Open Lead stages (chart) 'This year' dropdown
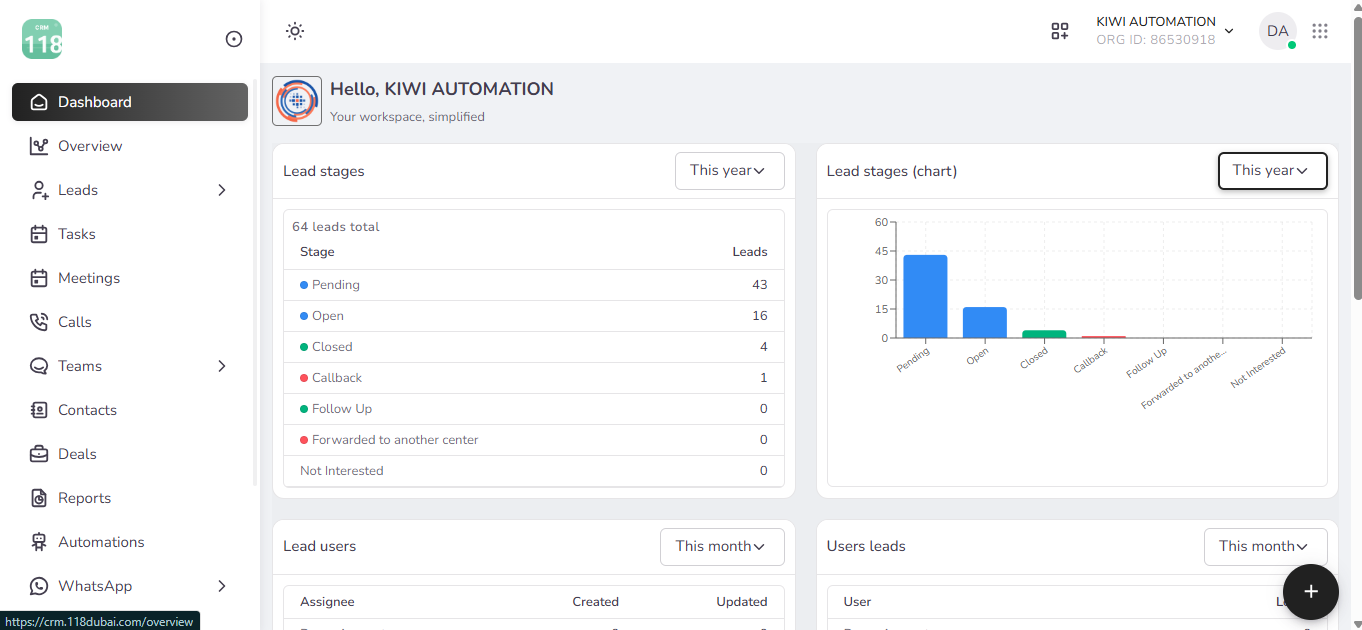Image resolution: width=1362 pixels, height=630 pixels. point(1272,171)
